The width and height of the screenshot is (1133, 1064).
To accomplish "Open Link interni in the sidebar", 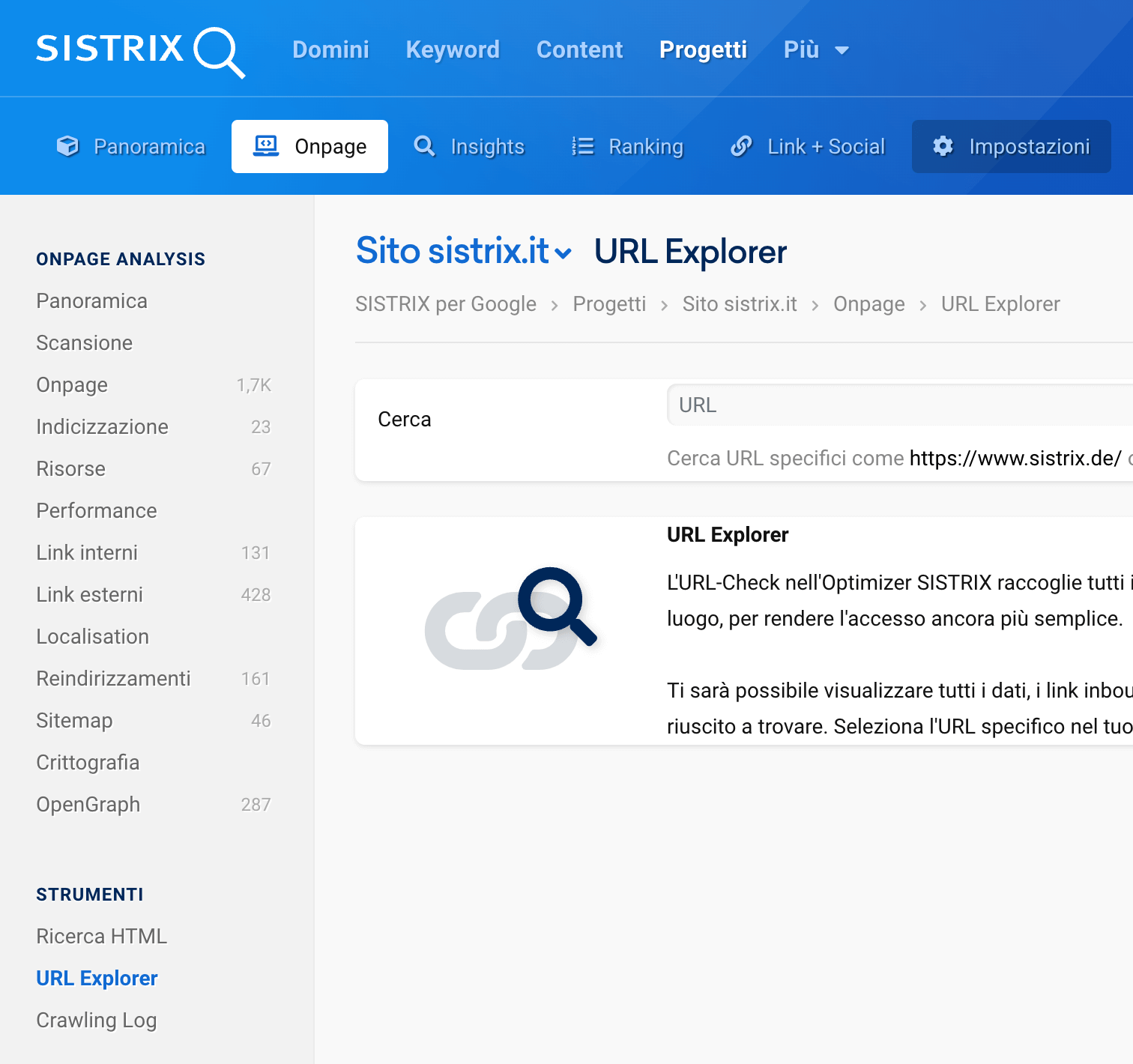I will pos(87,553).
